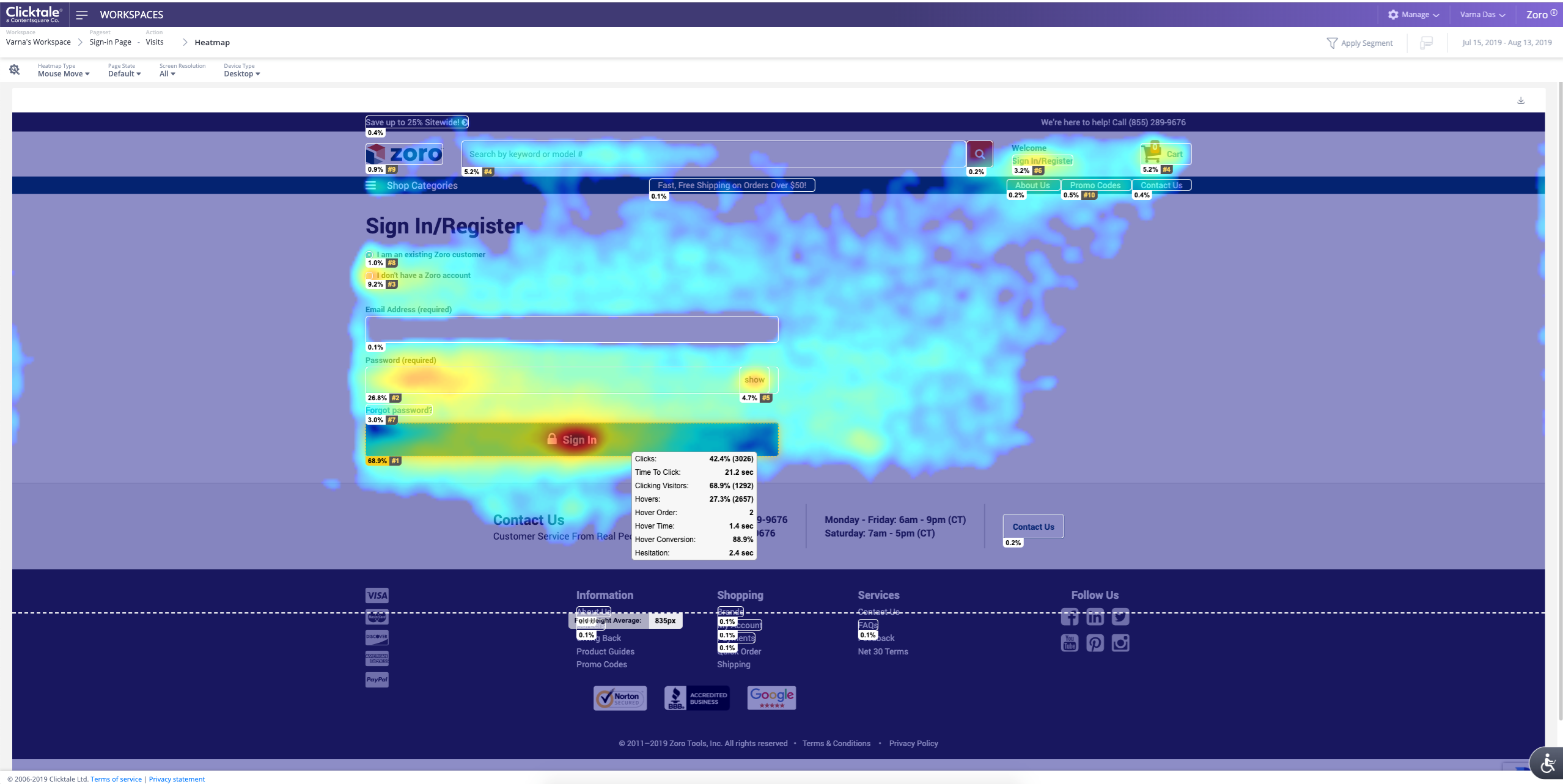The width and height of the screenshot is (1563, 784).
Task: Click the magnifier search button on Zoro page
Action: point(979,154)
